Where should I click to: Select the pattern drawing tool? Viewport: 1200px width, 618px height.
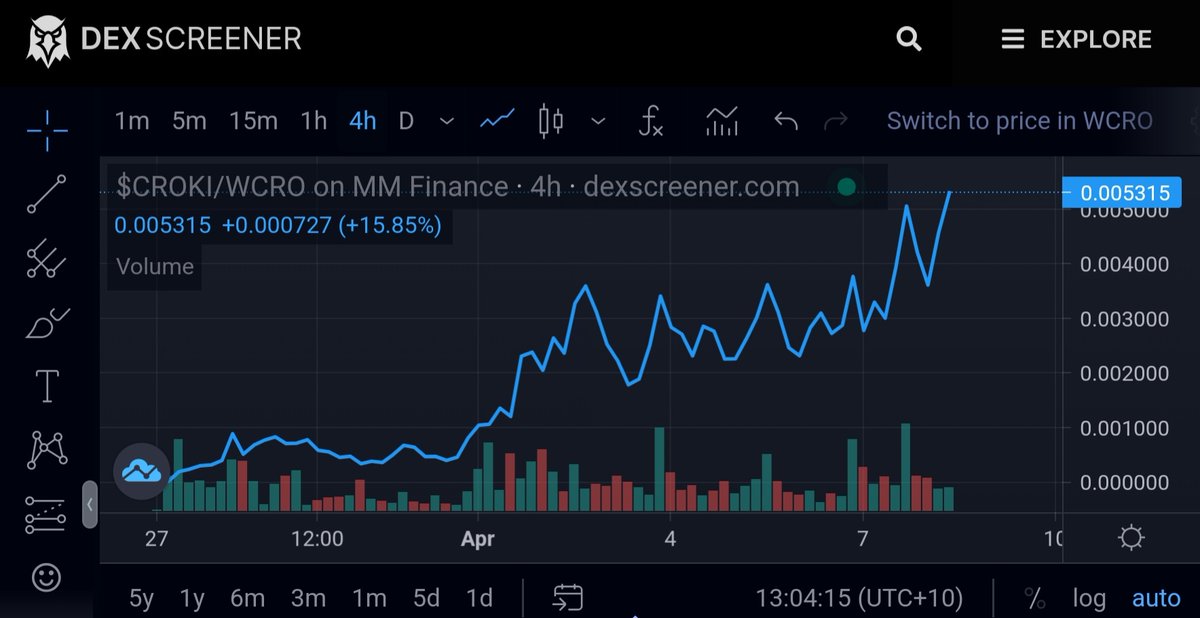[47, 450]
